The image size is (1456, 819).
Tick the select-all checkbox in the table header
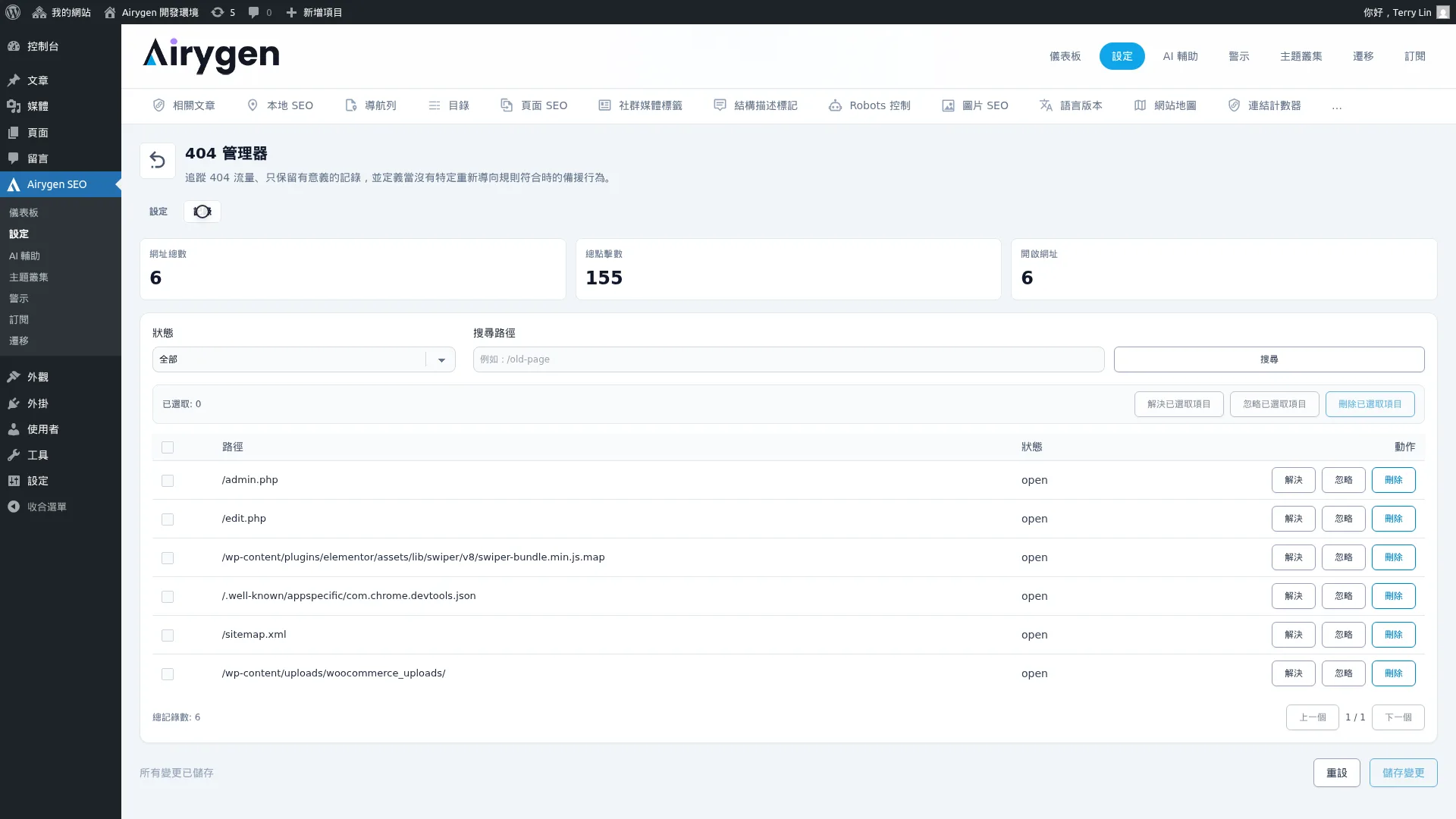pyautogui.click(x=168, y=447)
